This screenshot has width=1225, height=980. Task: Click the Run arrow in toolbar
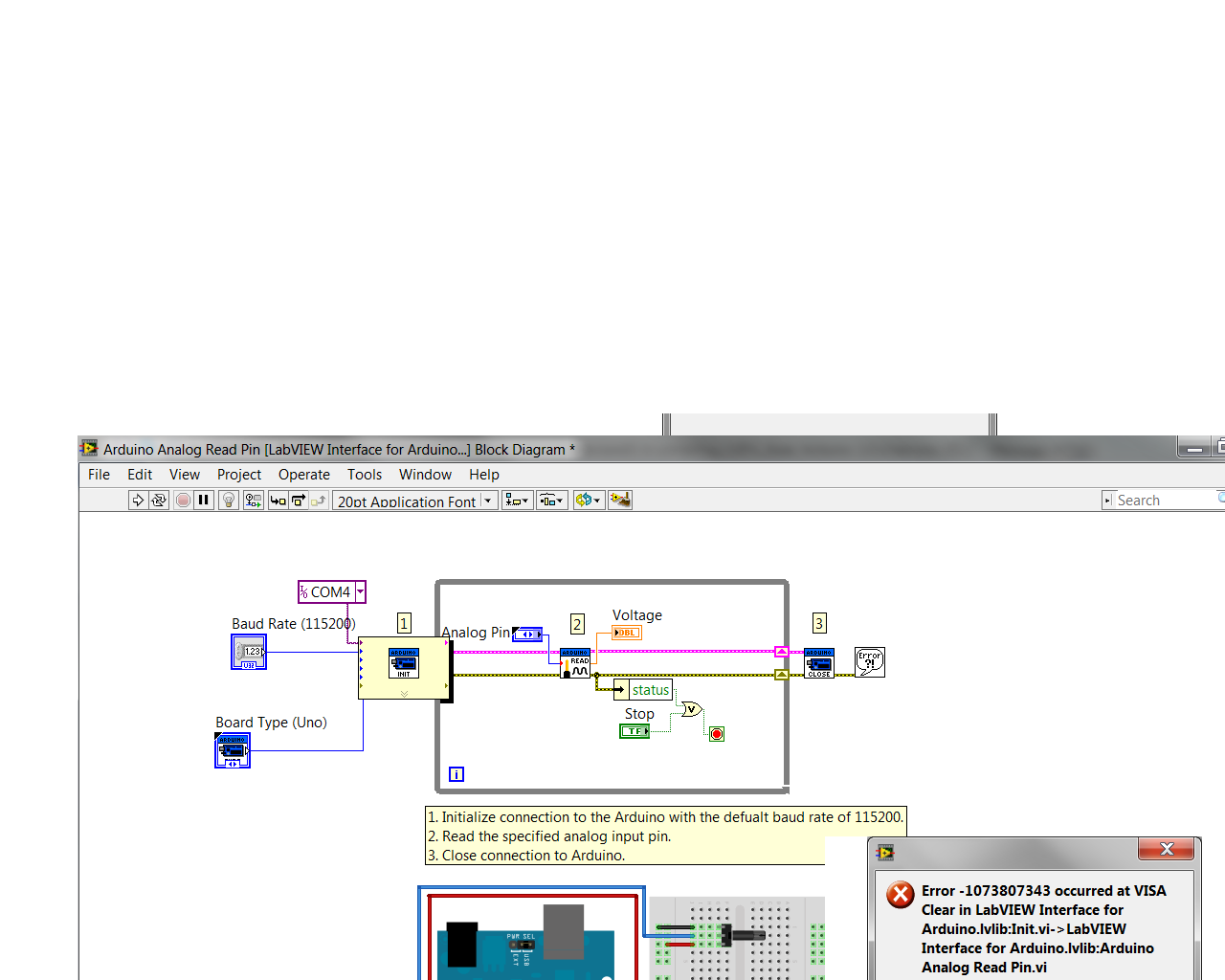(x=138, y=500)
